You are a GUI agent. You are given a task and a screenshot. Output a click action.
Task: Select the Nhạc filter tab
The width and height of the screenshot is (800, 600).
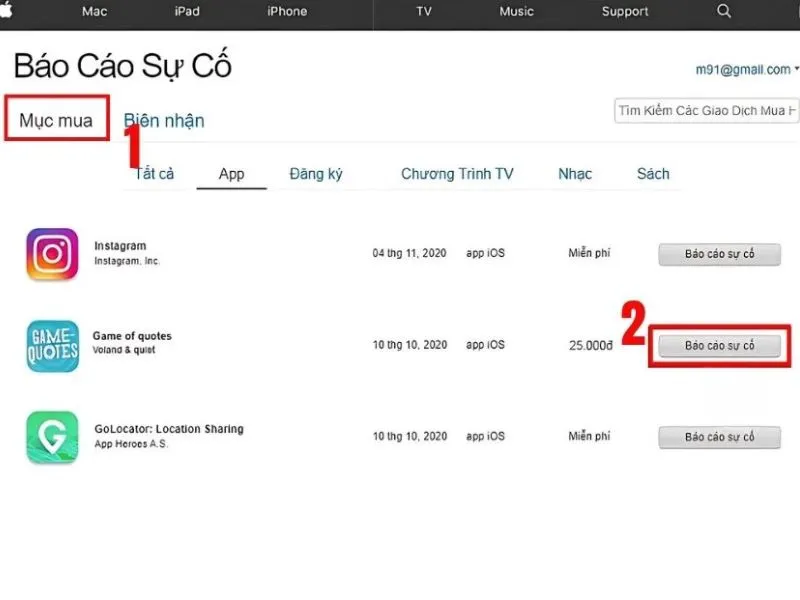pyautogui.click(x=575, y=174)
